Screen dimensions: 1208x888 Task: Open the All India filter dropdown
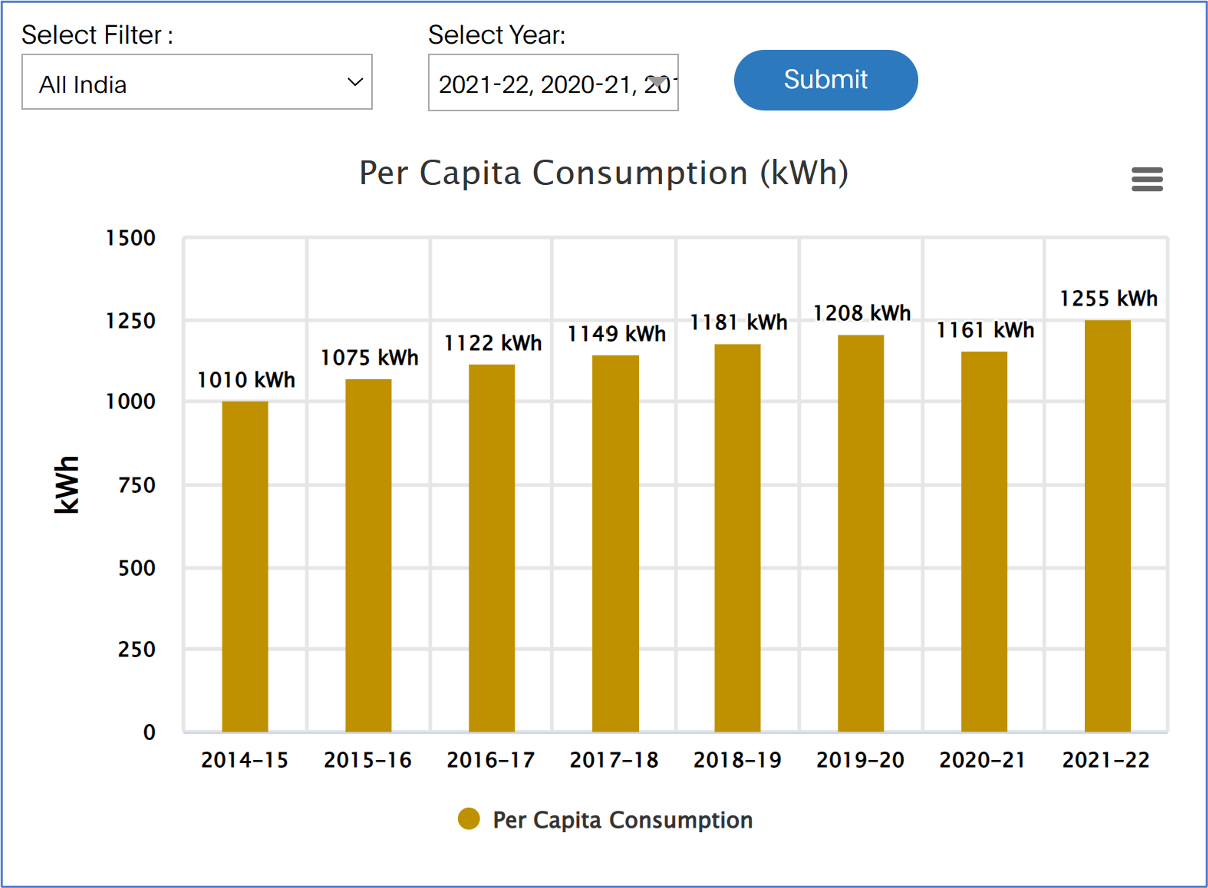coord(196,83)
